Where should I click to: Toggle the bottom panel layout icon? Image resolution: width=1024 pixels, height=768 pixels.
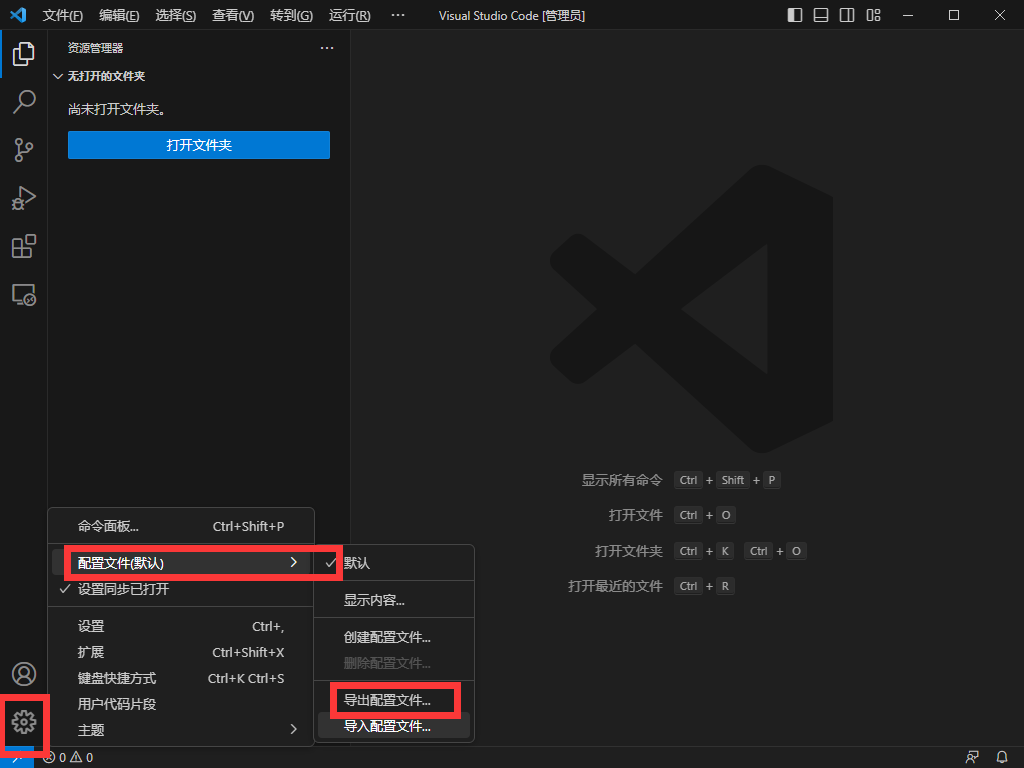pos(821,15)
